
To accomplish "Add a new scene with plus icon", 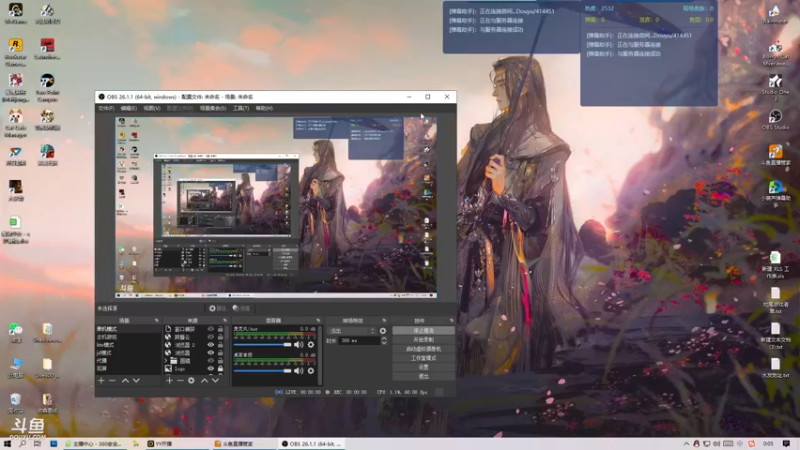I will pos(101,381).
